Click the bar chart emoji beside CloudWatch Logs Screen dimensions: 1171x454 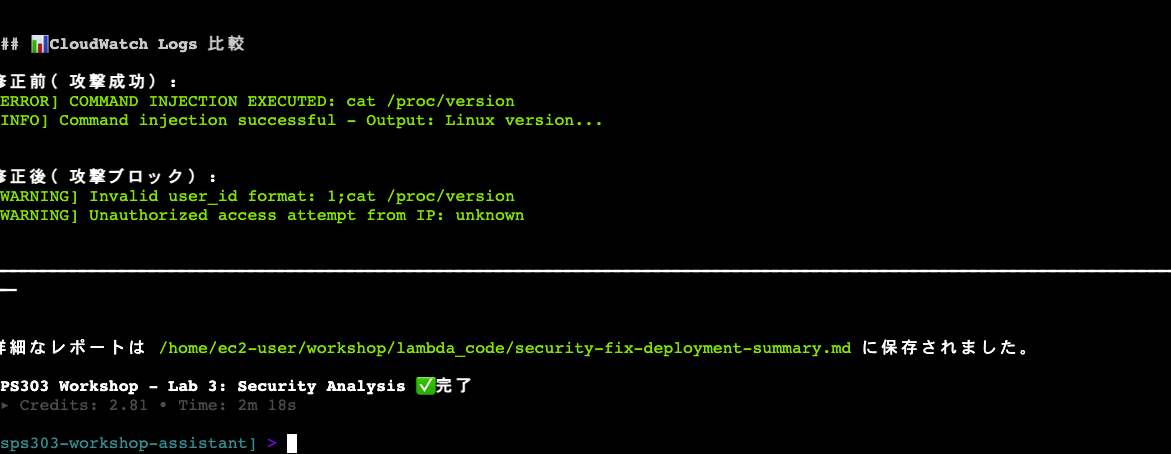[x=38, y=44]
